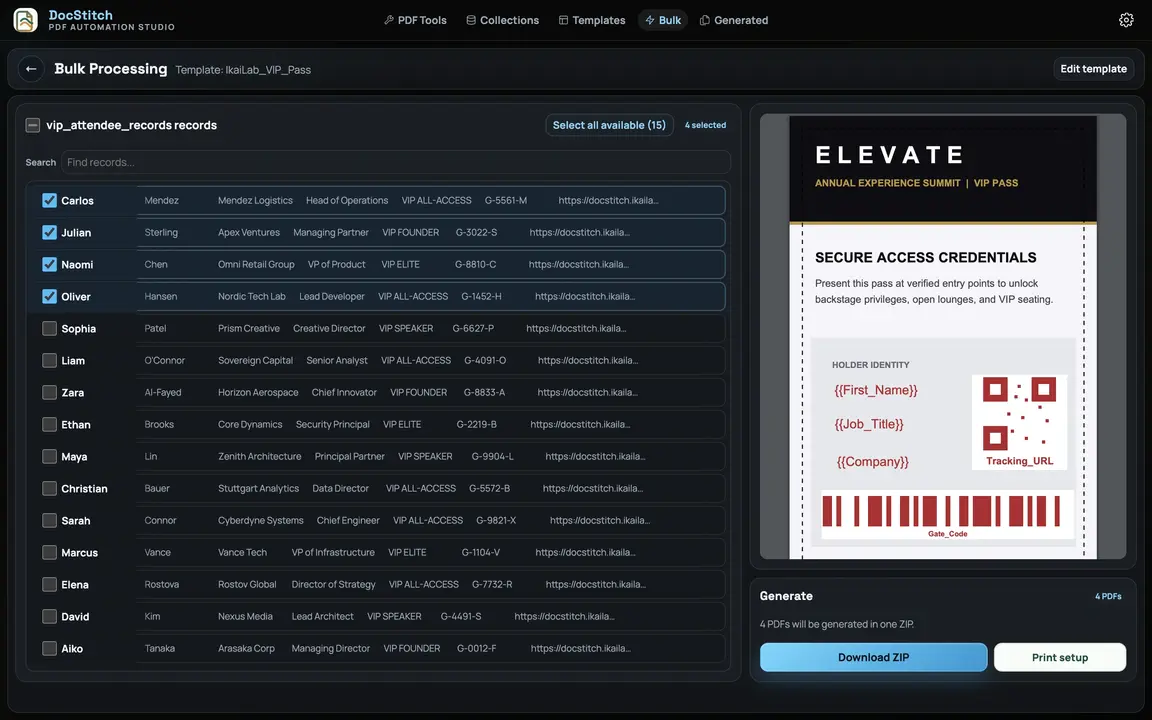Click the Templates layout icon
Viewport: 1152px width, 720px height.
point(564,20)
